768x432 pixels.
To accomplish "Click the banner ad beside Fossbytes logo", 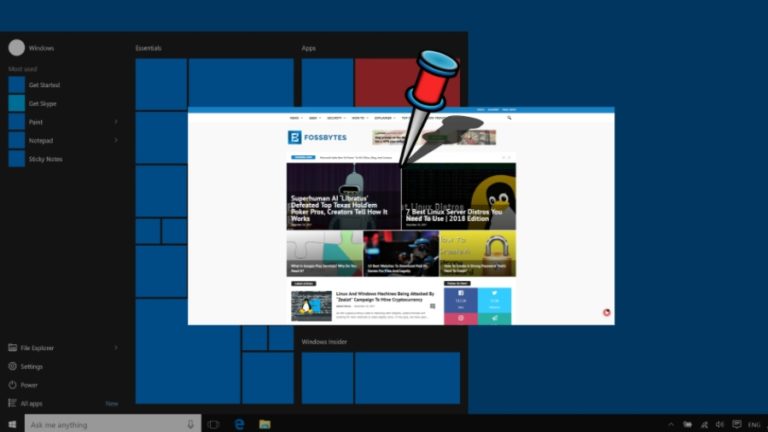I will pyautogui.click(x=434, y=137).
